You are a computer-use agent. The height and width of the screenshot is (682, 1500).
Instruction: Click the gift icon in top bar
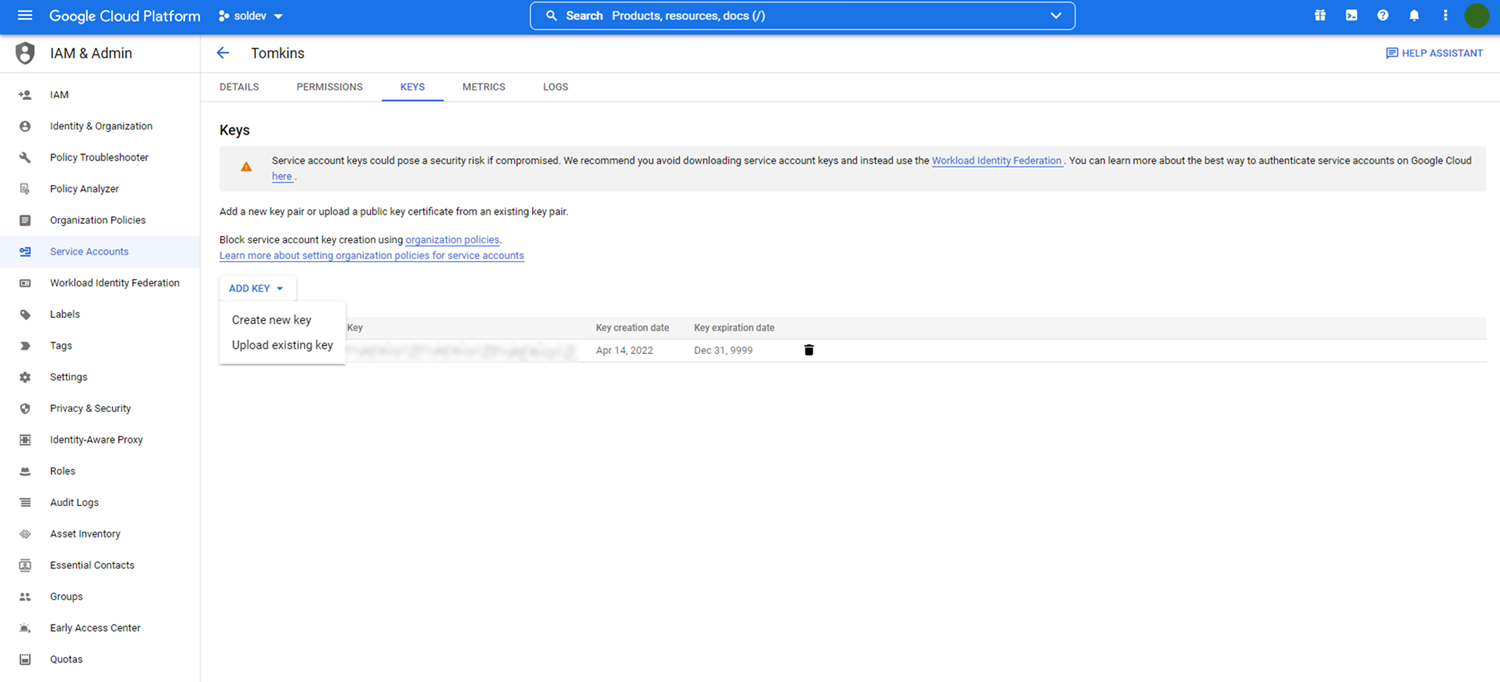pos(1320,16)
